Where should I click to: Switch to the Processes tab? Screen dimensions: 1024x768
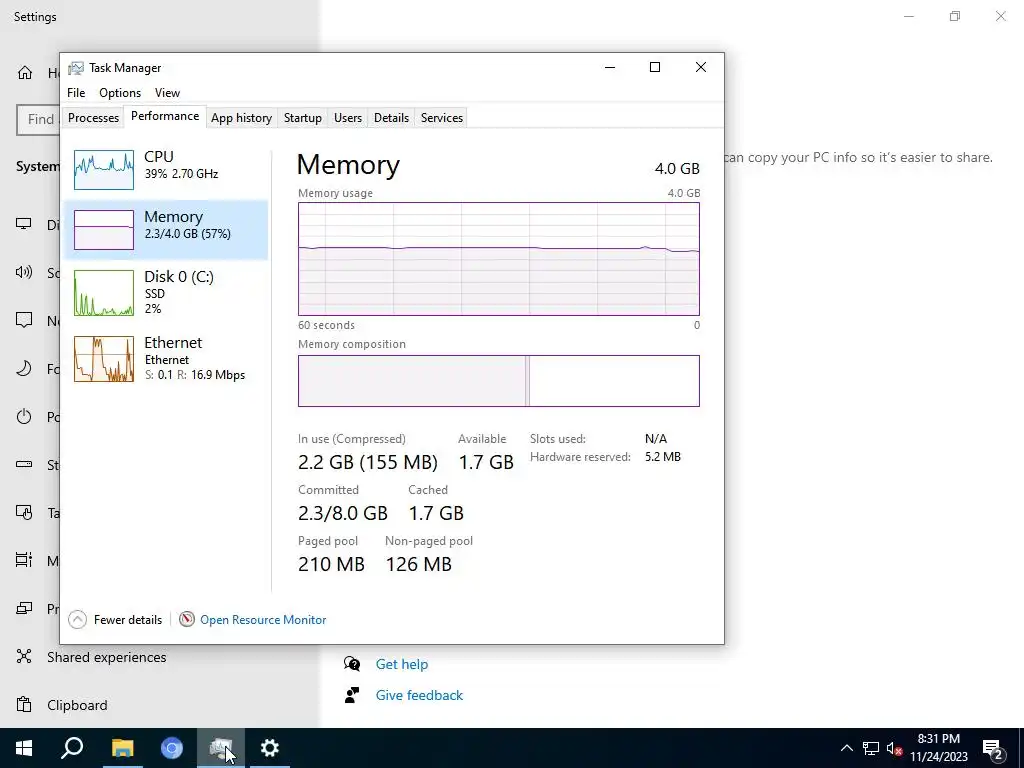click(93, 118)
